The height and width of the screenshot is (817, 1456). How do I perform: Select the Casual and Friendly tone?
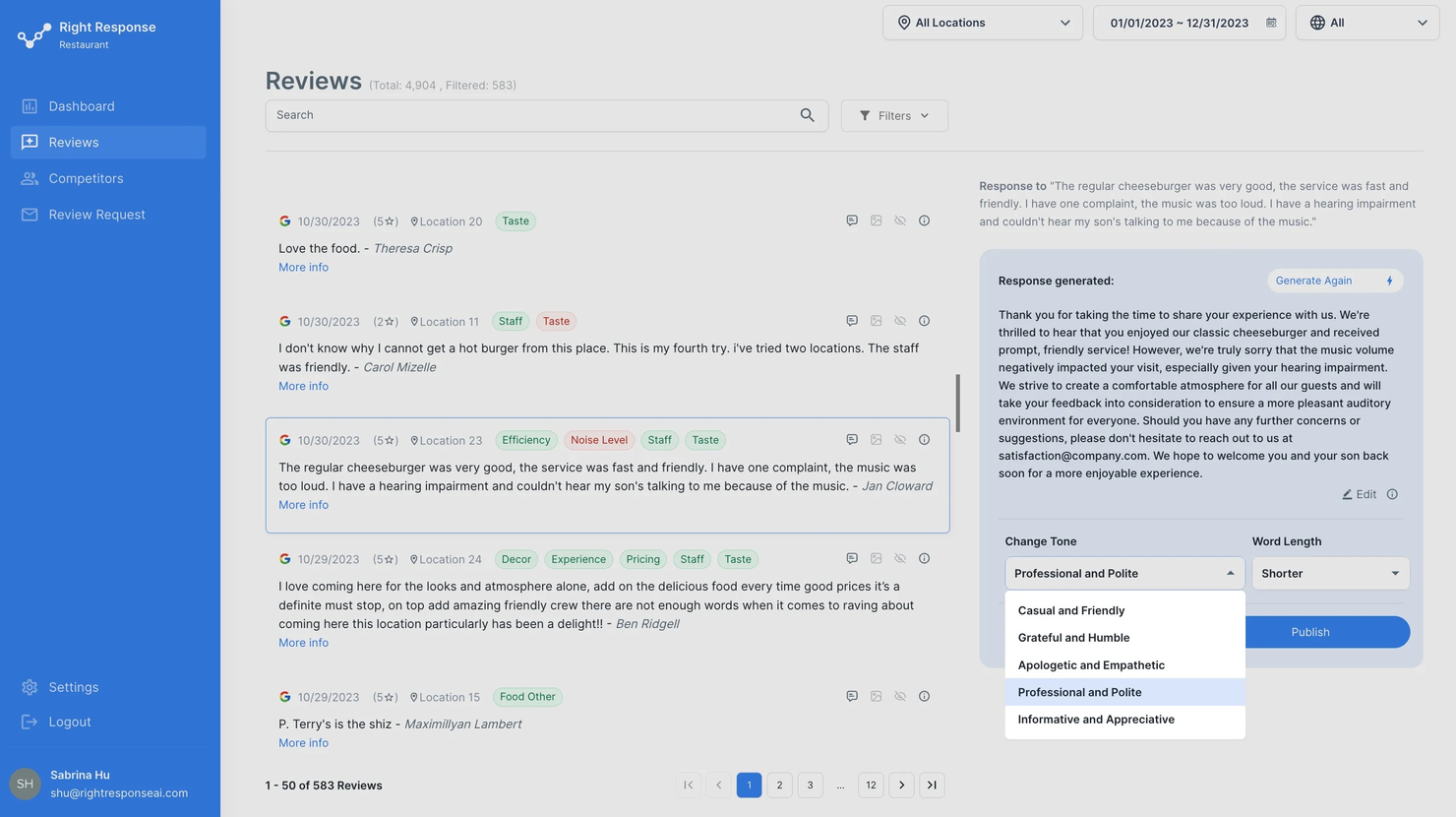(1071, 610)
